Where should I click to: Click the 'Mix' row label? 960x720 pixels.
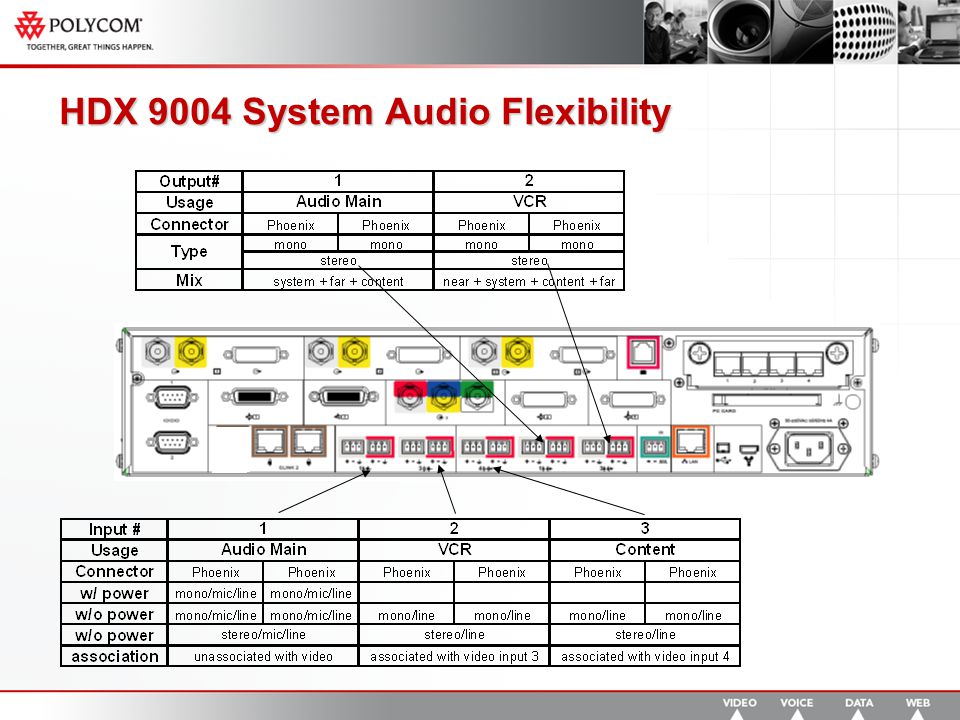189,280
